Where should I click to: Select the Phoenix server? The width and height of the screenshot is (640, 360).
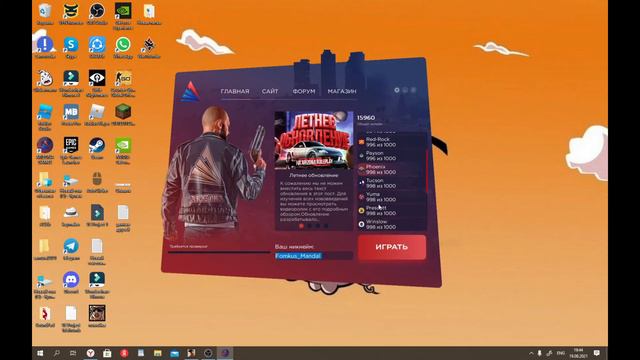click(391, 169)
